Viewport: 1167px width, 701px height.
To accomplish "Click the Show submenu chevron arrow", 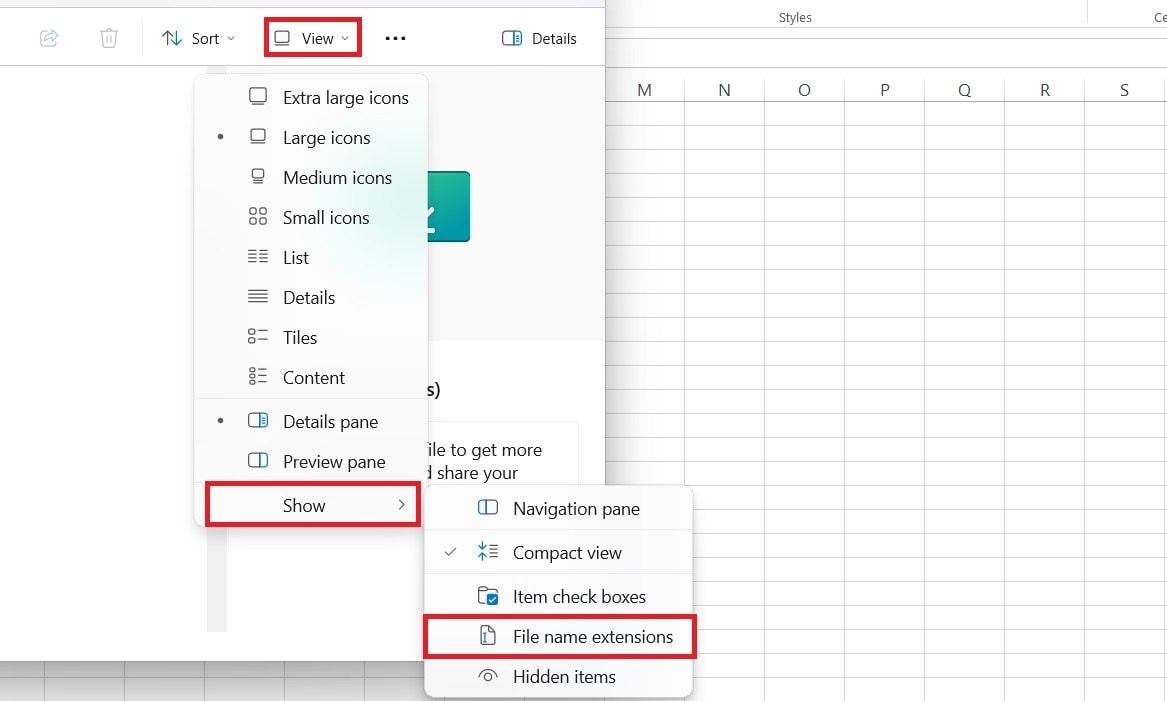I will [x=402, y=505].
